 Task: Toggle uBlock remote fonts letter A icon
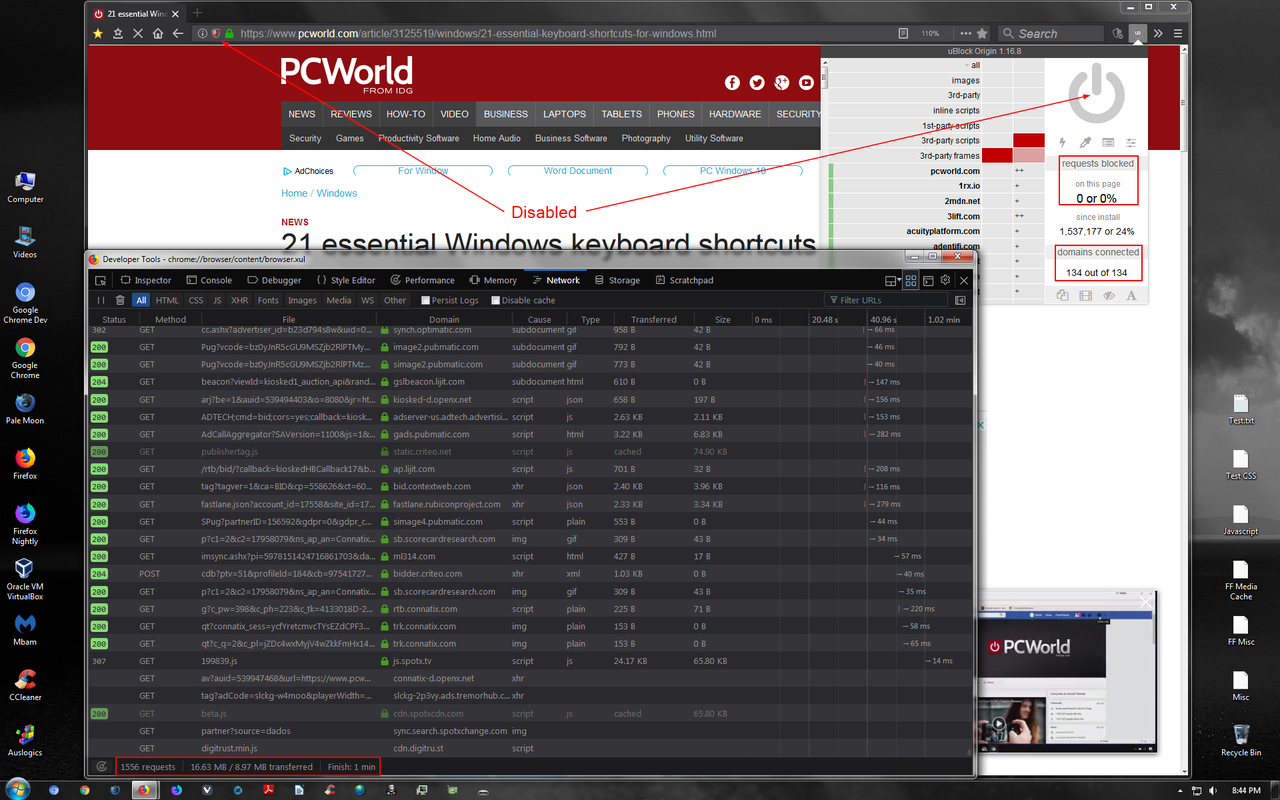[x=1131, y=295]
